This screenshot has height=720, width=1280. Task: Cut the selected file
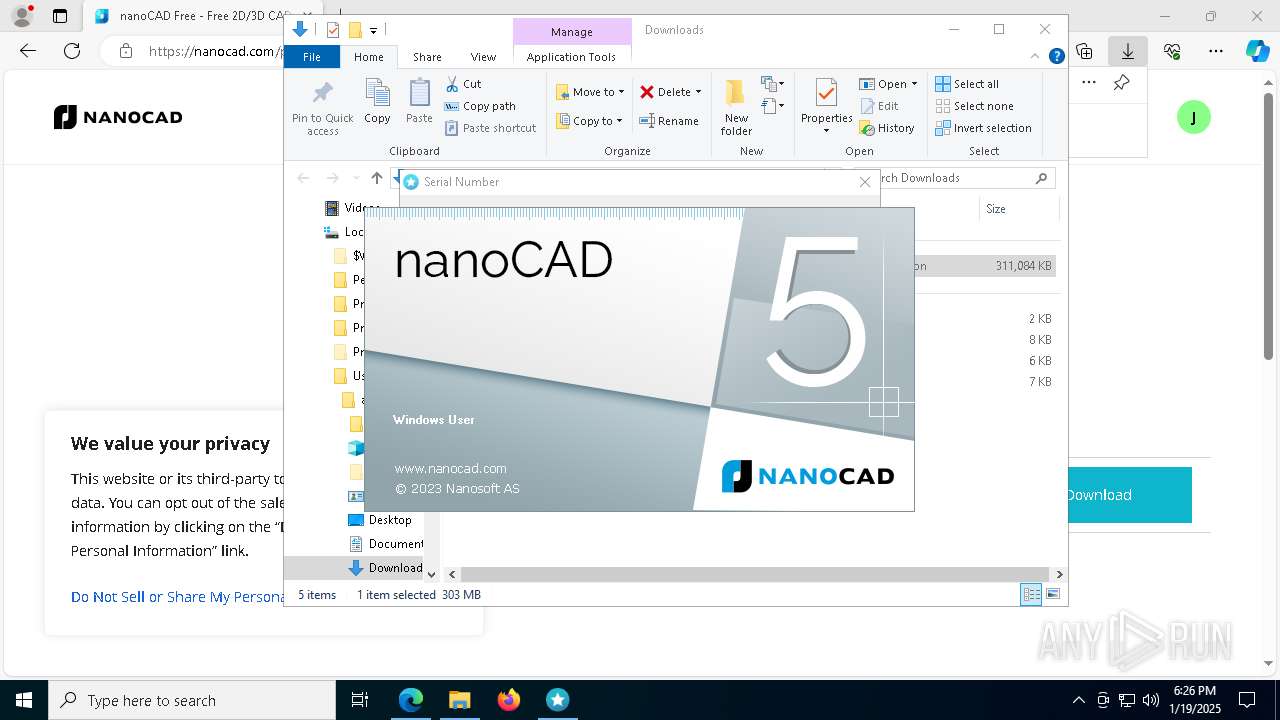[463, 84]
